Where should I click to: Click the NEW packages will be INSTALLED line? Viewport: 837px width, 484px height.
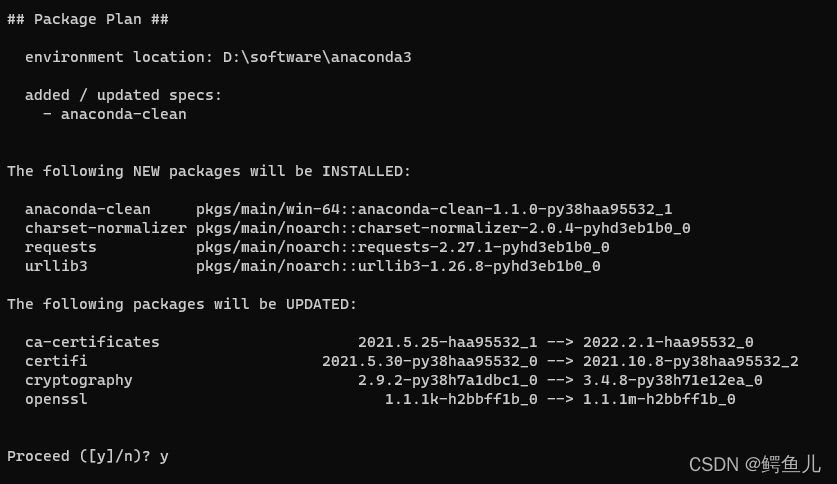[209, 171]
